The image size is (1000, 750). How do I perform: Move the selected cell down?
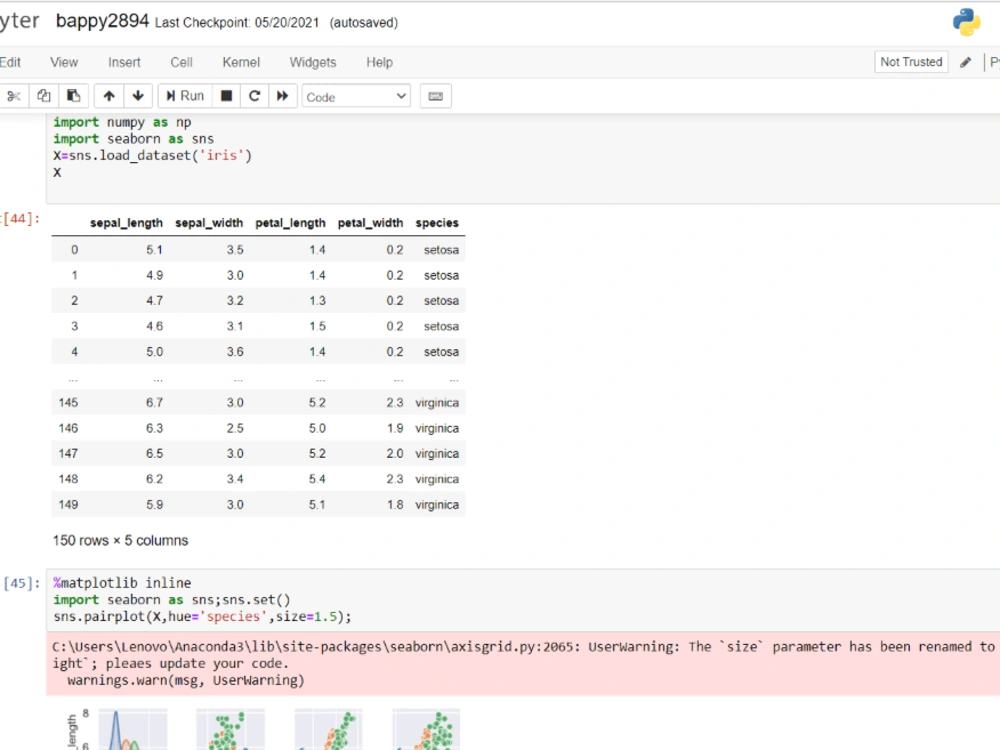tap(138, 95)
